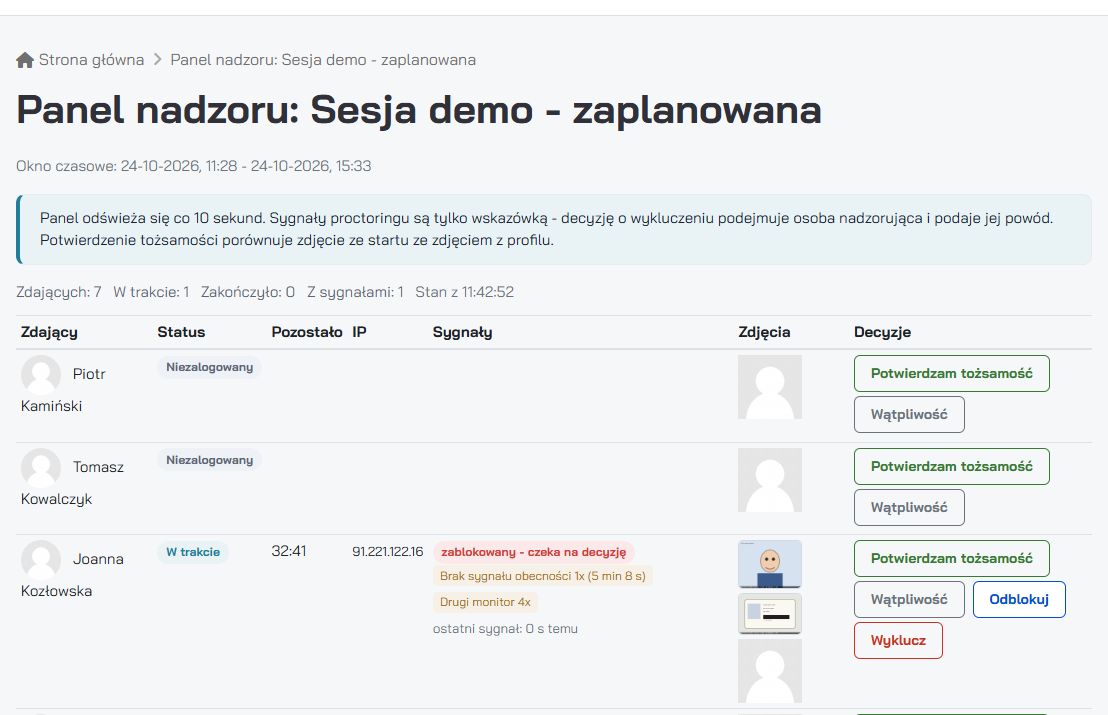This screenshot has width=1108, height=715.
Task: Click 'Brak sygnału obecności 1x' signal badge
Action: point(543,576)
